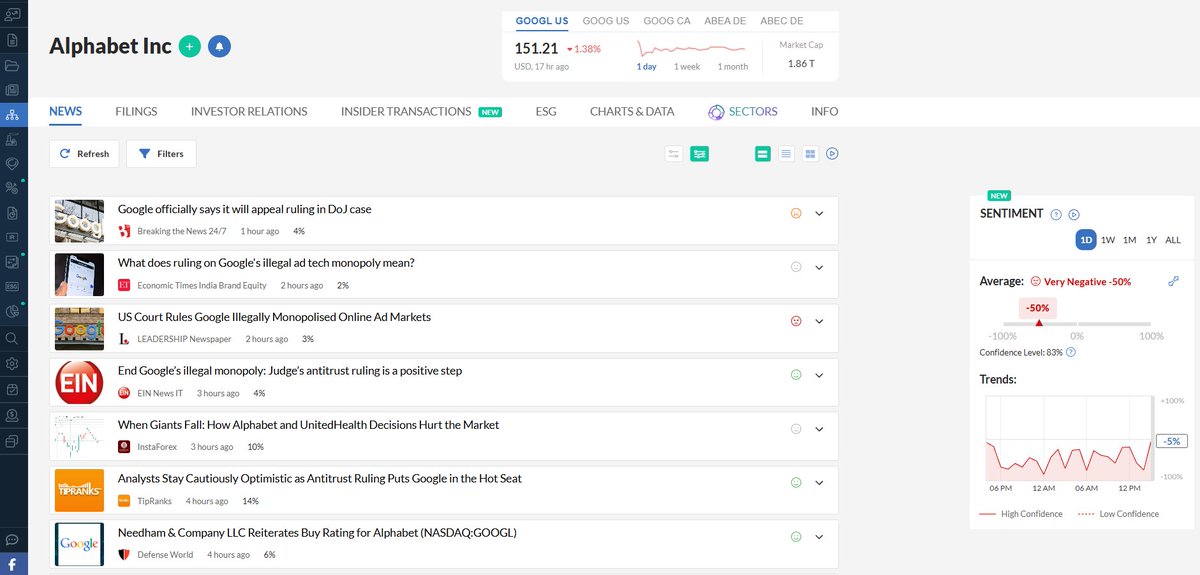Open settings gear in left sidebar
Viewport: 1200px width, 575px height.
tap(12, 363)
